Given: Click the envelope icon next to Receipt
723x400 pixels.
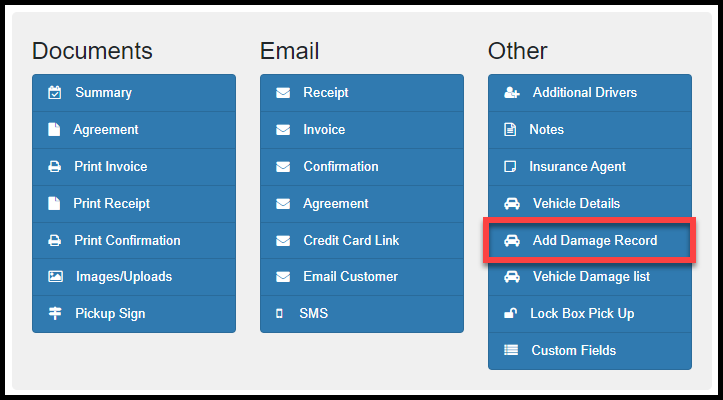Looking at the screenshot, I should 283,93.
